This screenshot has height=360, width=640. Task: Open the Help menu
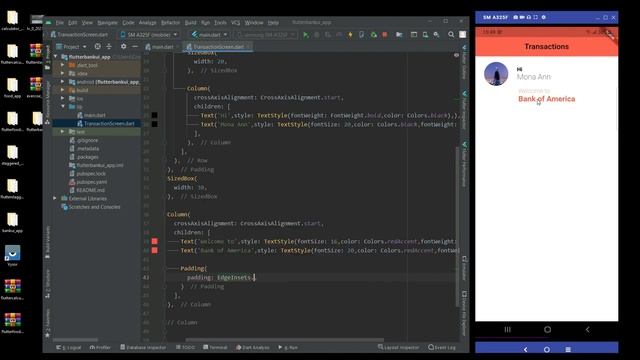[x=273, y=22]
